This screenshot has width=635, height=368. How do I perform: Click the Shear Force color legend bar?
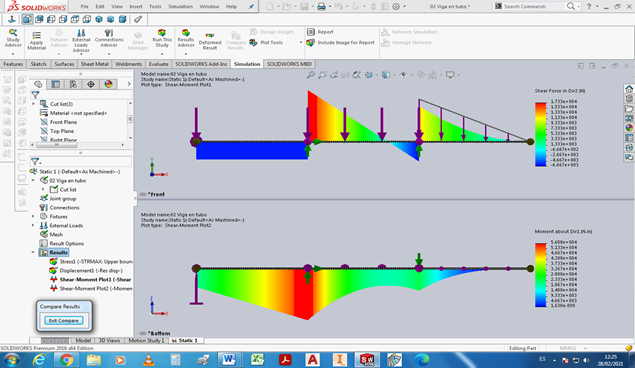[x=541, y=134]
